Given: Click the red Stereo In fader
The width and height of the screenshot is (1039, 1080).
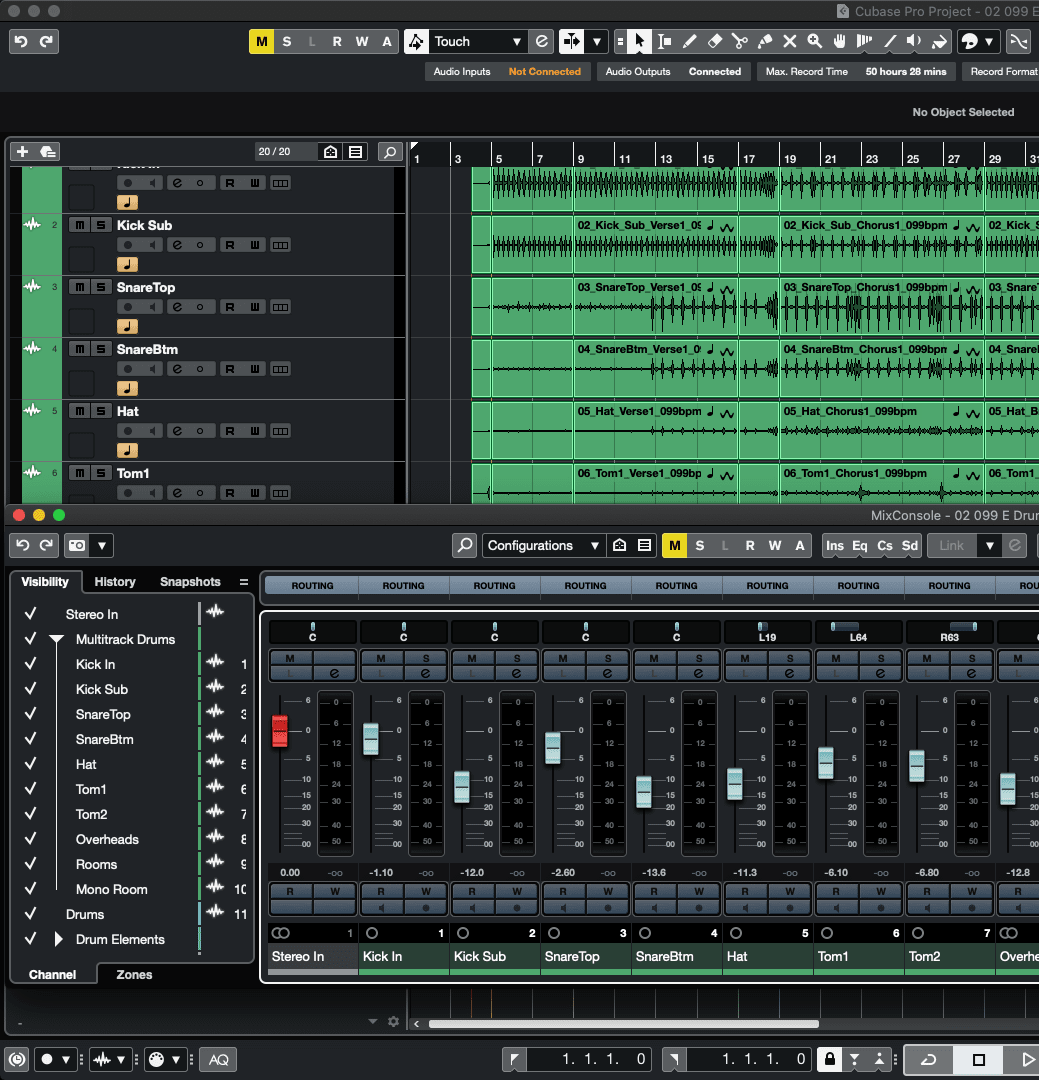Looking at the screenshot, I should pyautogui.click(x=280, y=730).
